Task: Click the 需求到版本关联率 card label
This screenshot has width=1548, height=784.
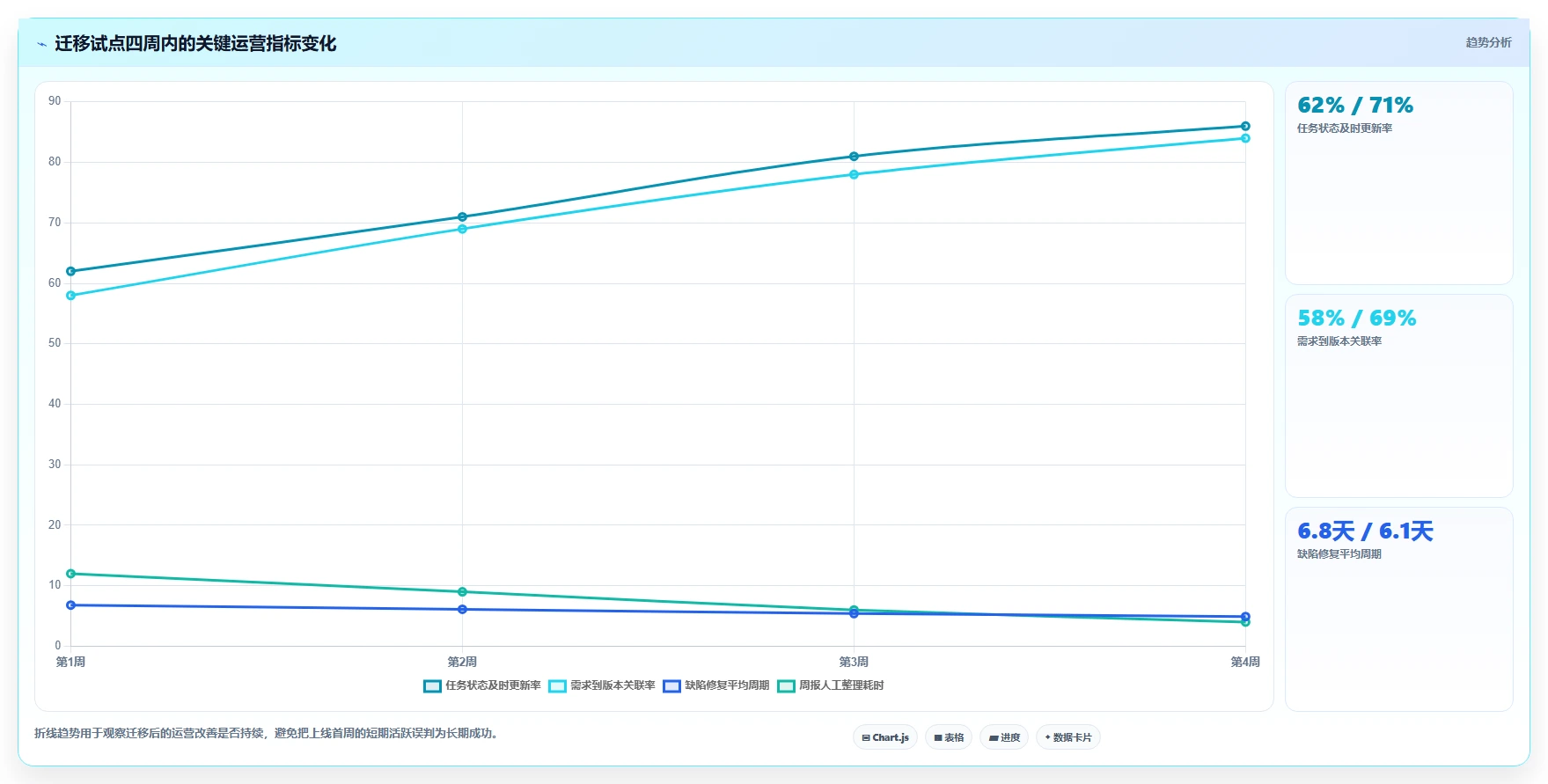Action: [x=1339, y=341]
